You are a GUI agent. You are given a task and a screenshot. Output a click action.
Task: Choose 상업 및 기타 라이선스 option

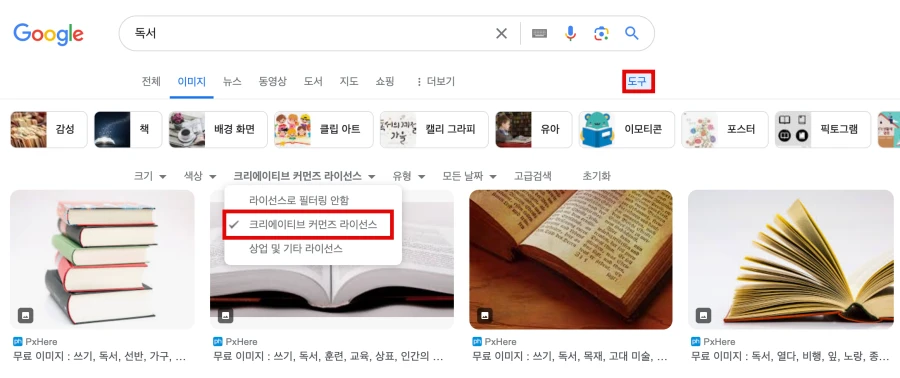pos(313,249)
